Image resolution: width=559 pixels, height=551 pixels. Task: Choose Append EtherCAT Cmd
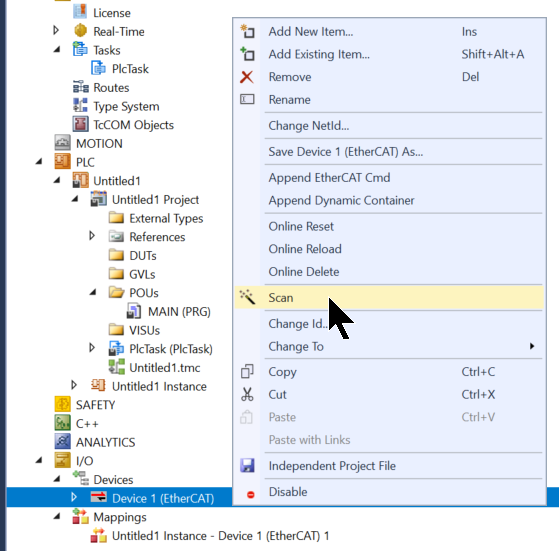pyautogui.click(x=329, y=177)
